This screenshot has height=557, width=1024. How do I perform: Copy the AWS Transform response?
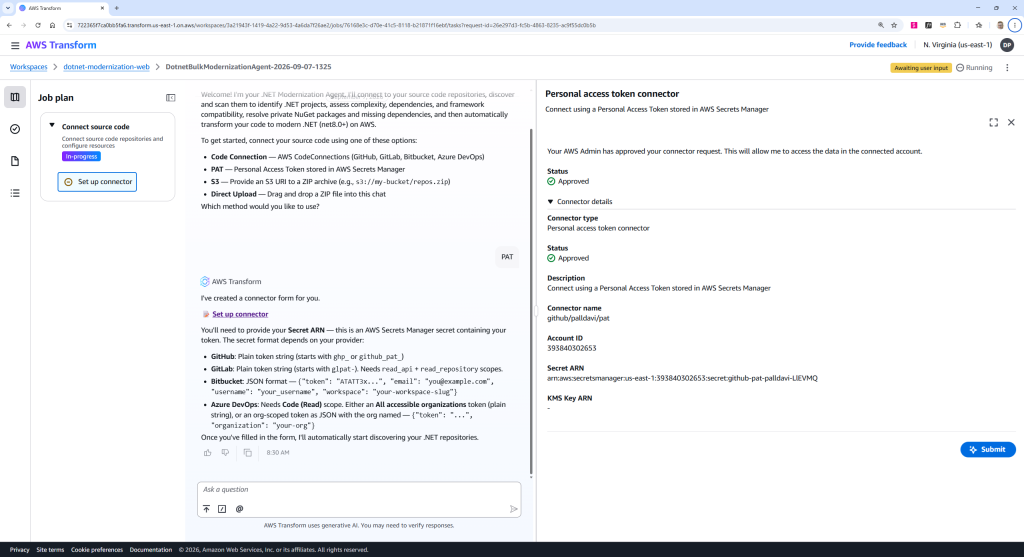248,453
